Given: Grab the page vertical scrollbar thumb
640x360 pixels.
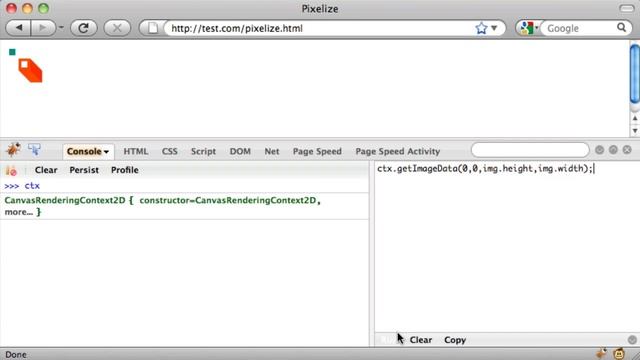Looking at the screenshot, I should (635, 73).
